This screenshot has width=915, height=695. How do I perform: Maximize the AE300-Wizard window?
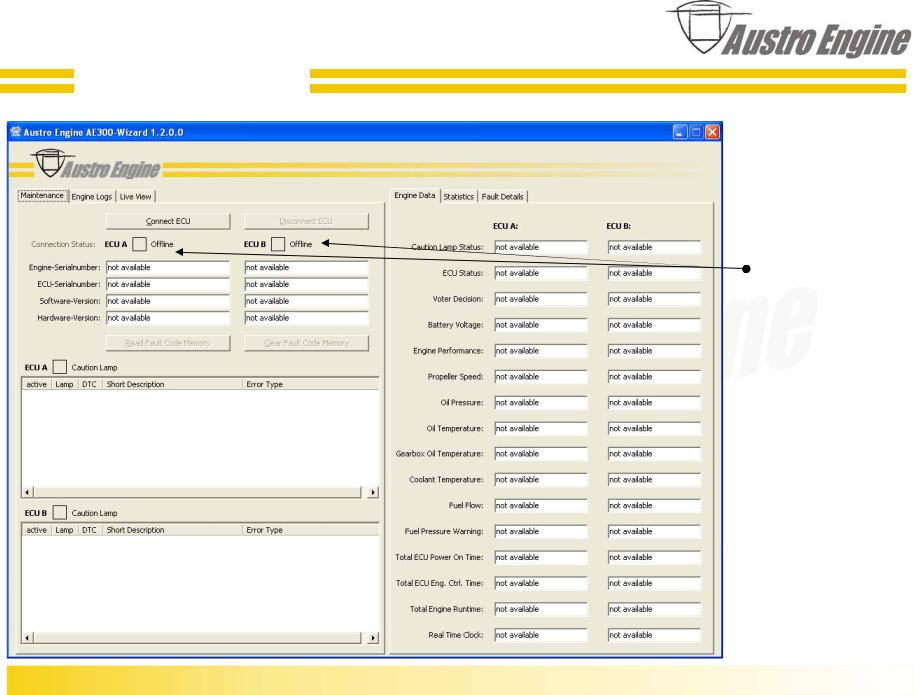coord(696,132)
